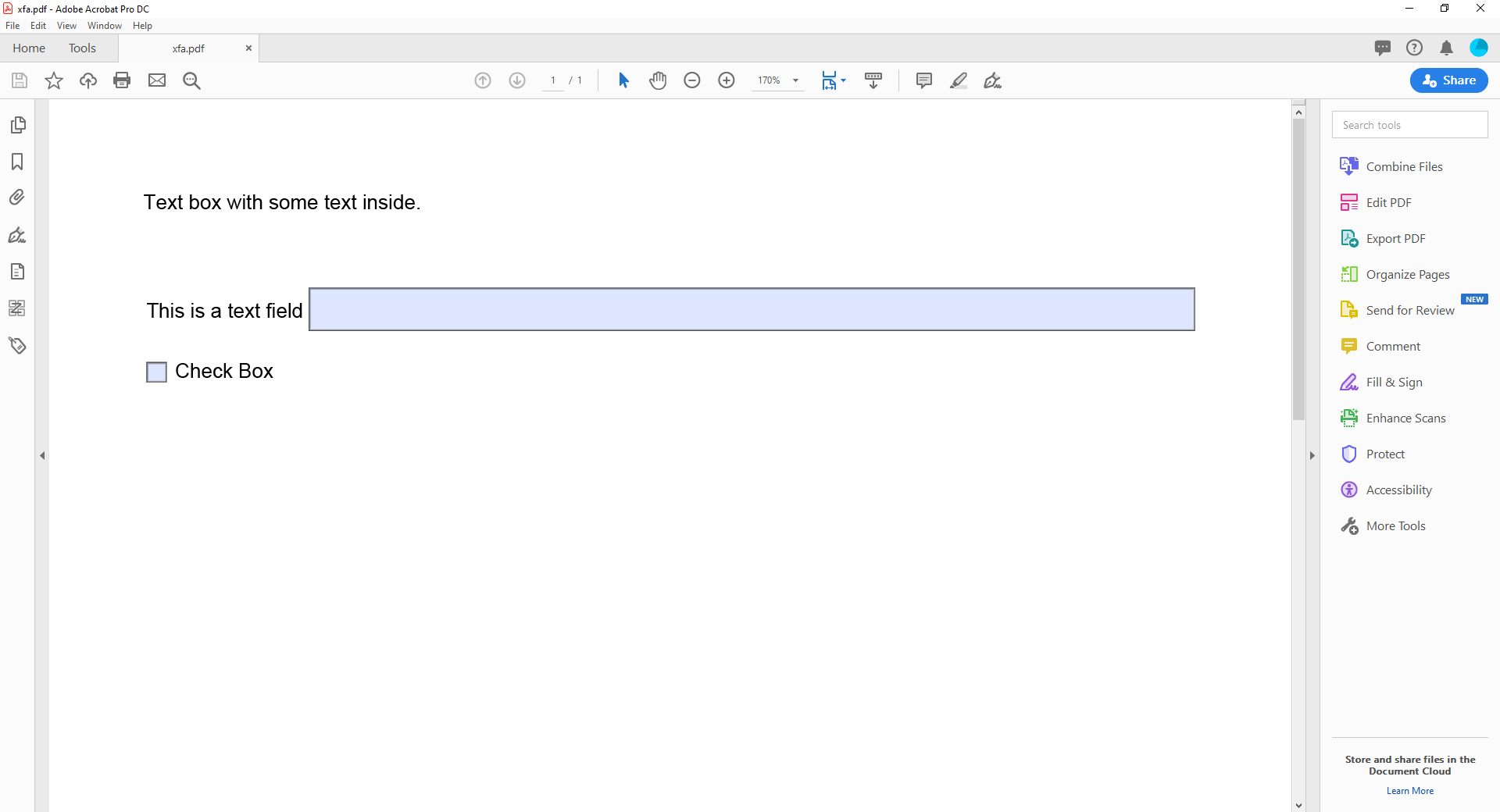Tick the Check Box in document
1500x812 pixels.
click(x=156, y=372)
